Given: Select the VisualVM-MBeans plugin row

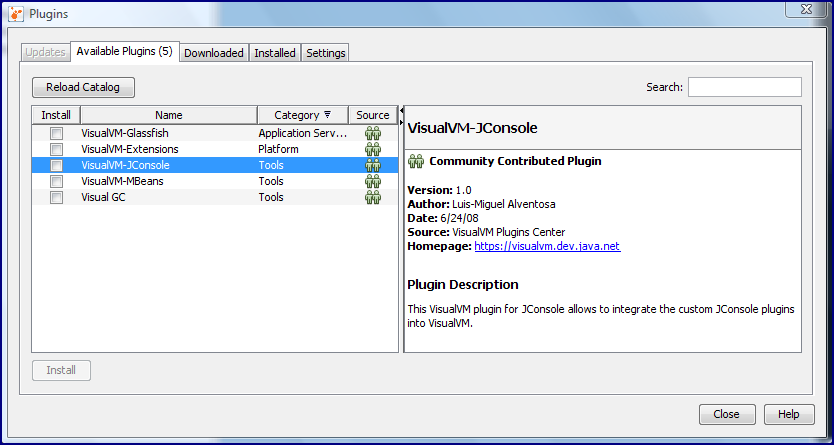Looking at the screenshot, I should click(215, 181).
